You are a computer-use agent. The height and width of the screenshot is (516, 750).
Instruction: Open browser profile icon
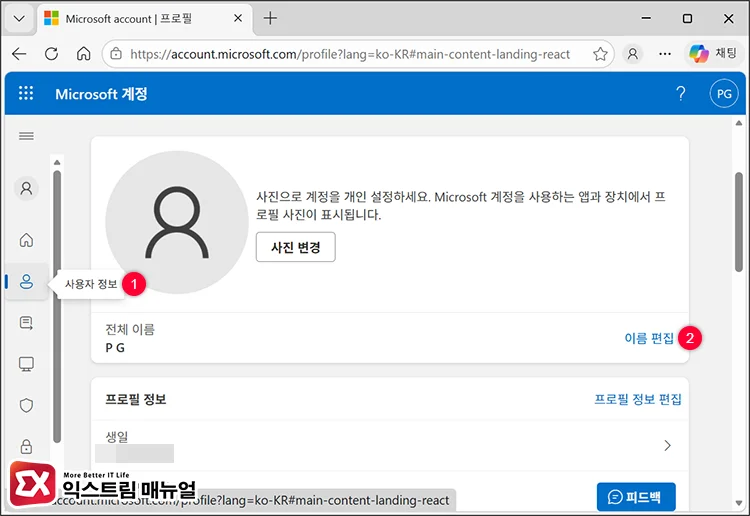click(632, 54)
